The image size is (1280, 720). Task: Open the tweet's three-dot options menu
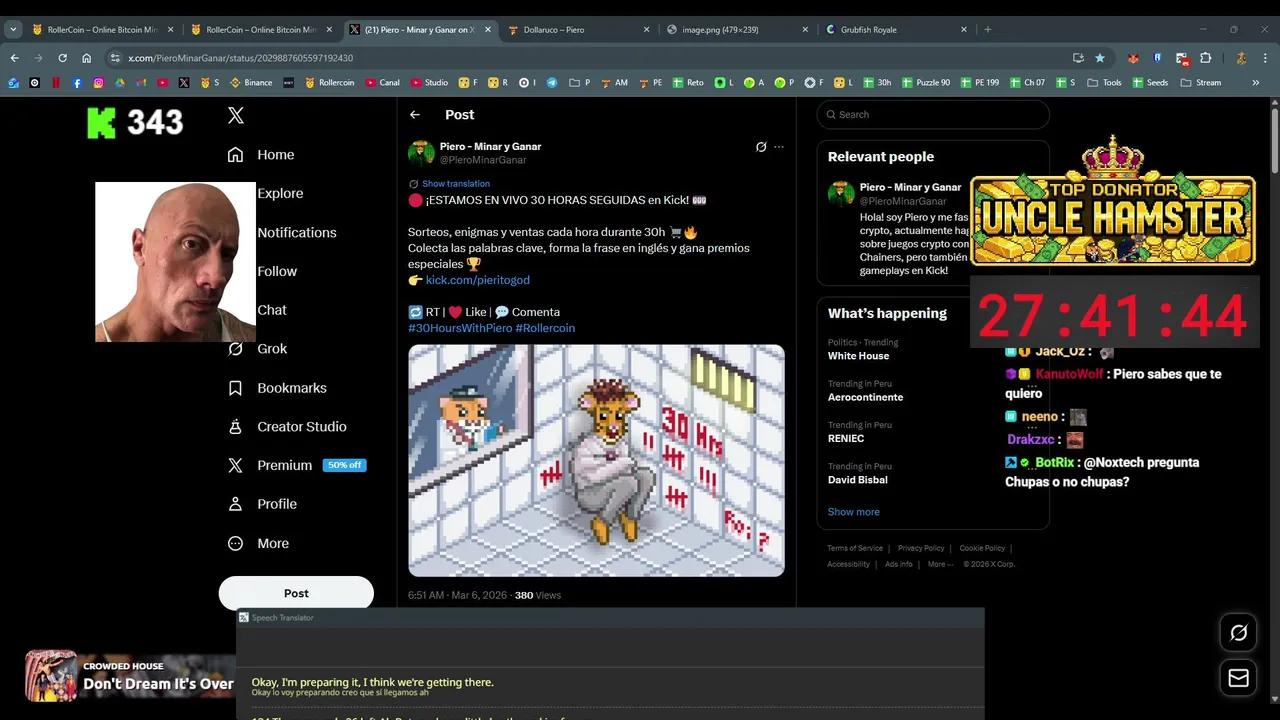click(x=779, y=147)
